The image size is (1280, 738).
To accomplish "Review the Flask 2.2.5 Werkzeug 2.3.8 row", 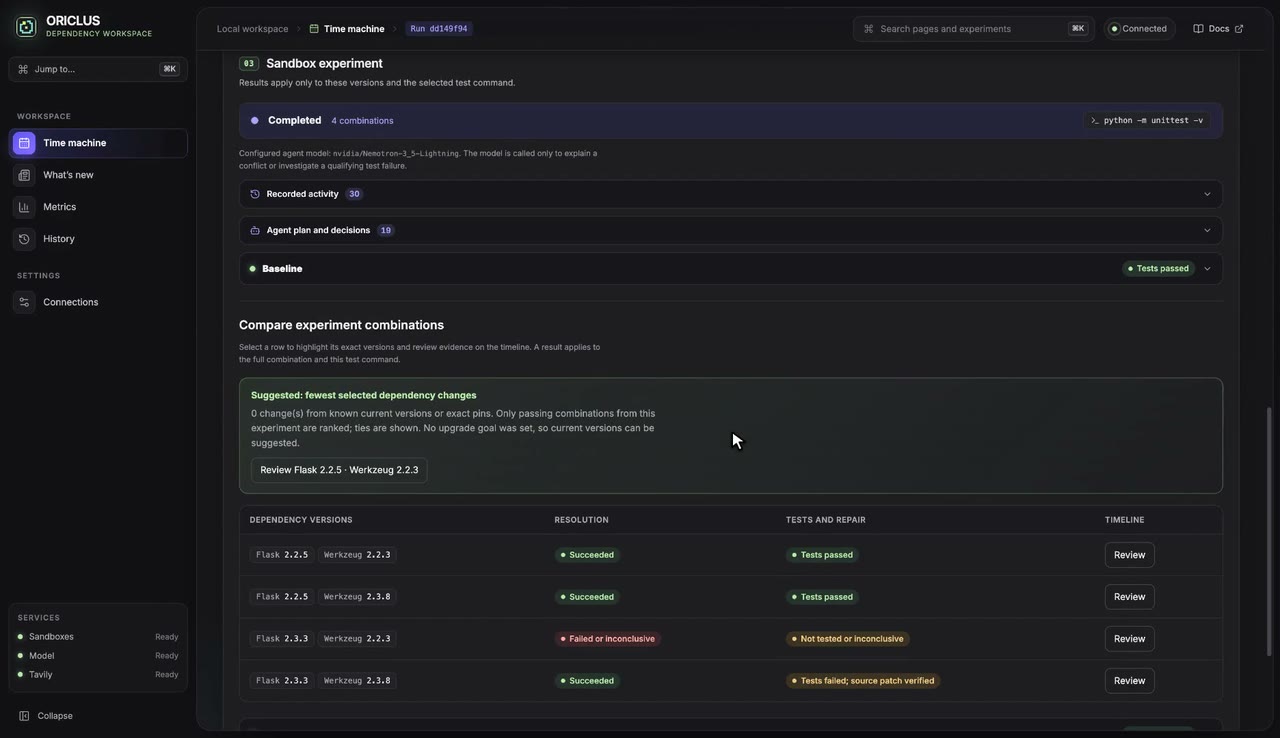I will pos(1129,597).
